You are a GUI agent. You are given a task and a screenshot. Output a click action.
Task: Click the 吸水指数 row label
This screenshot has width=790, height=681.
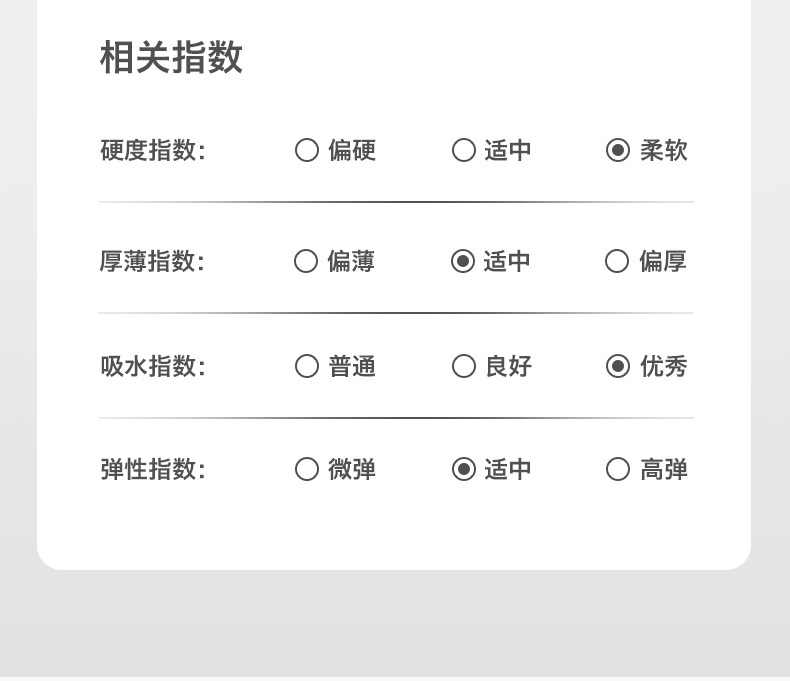point(152,366)
